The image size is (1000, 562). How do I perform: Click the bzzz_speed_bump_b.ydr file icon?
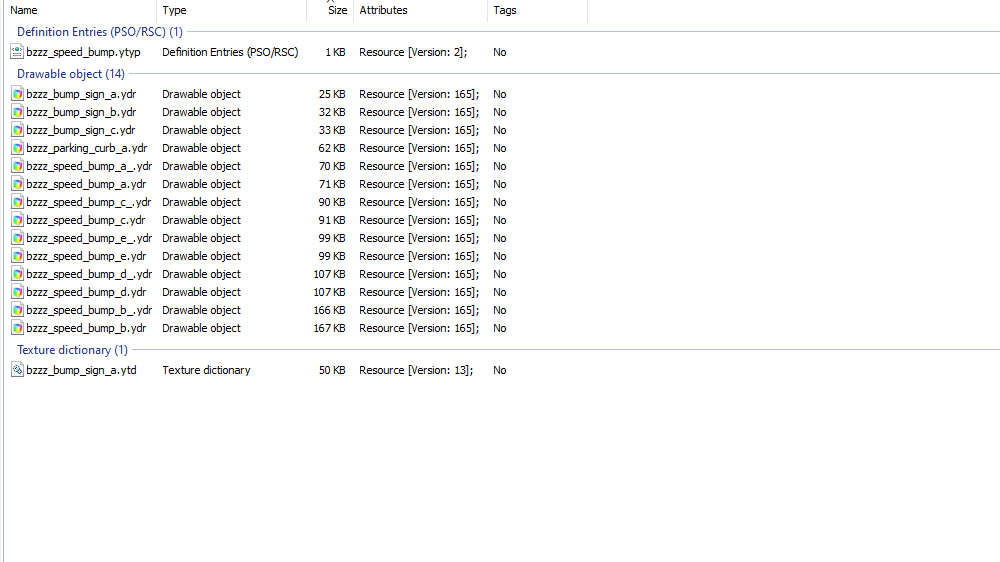[17, 329]
